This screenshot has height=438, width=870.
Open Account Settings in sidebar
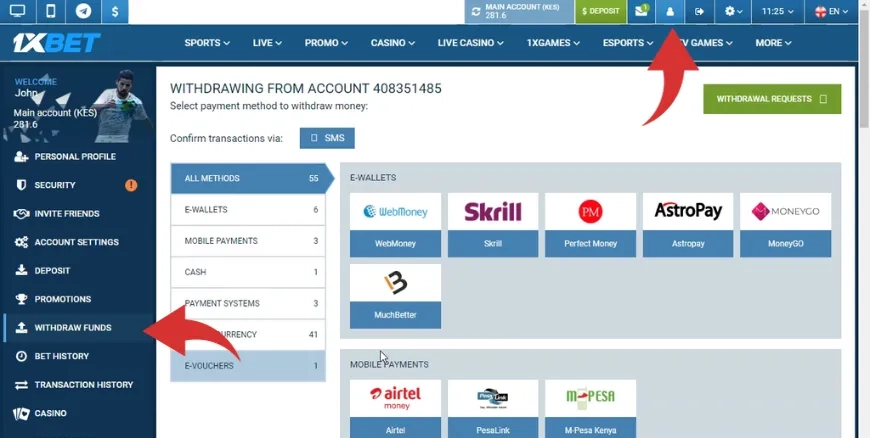pyautogui.click(x=78, y=242)
